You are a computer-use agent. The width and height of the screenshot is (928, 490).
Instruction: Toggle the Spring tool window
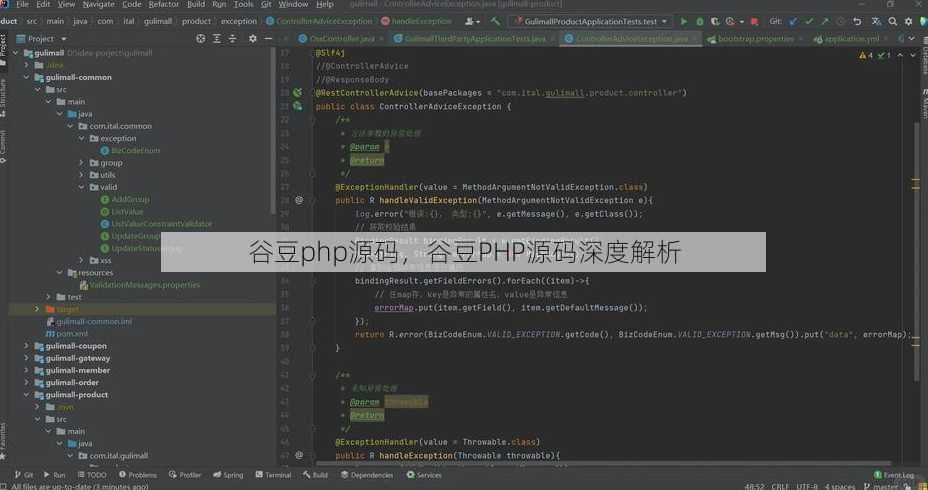228,475
